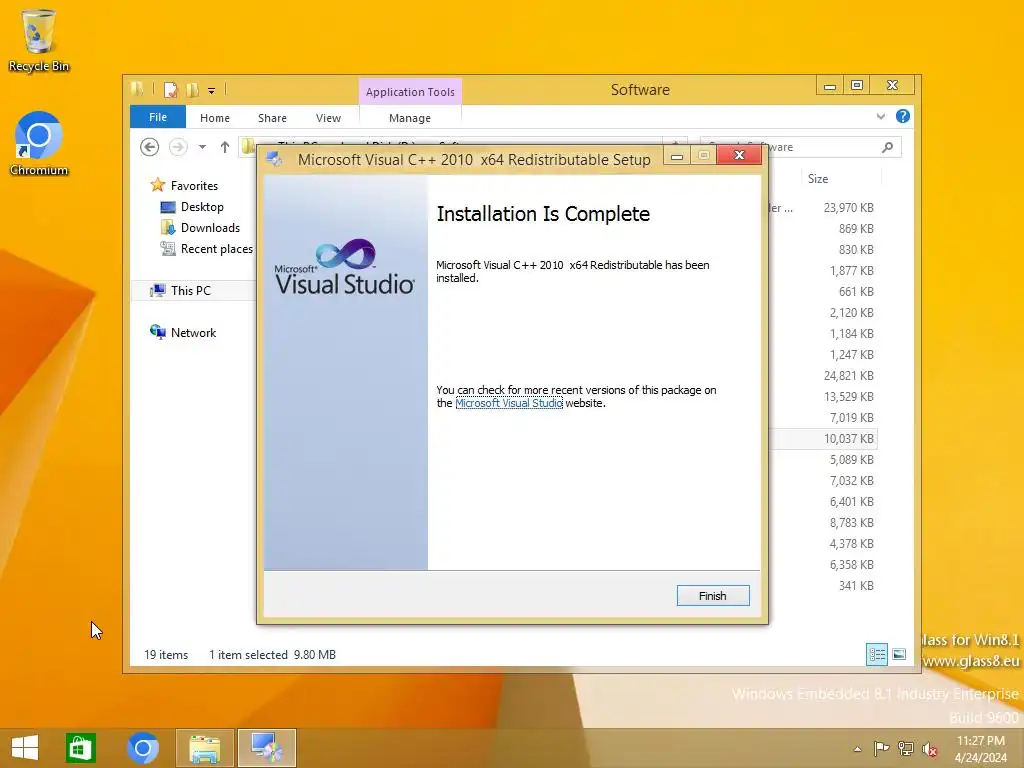Image resolution: width=1024 pixels, height=768 pixels.
Task: Launch Chromium from the taskbar
Action: [142, 748]
